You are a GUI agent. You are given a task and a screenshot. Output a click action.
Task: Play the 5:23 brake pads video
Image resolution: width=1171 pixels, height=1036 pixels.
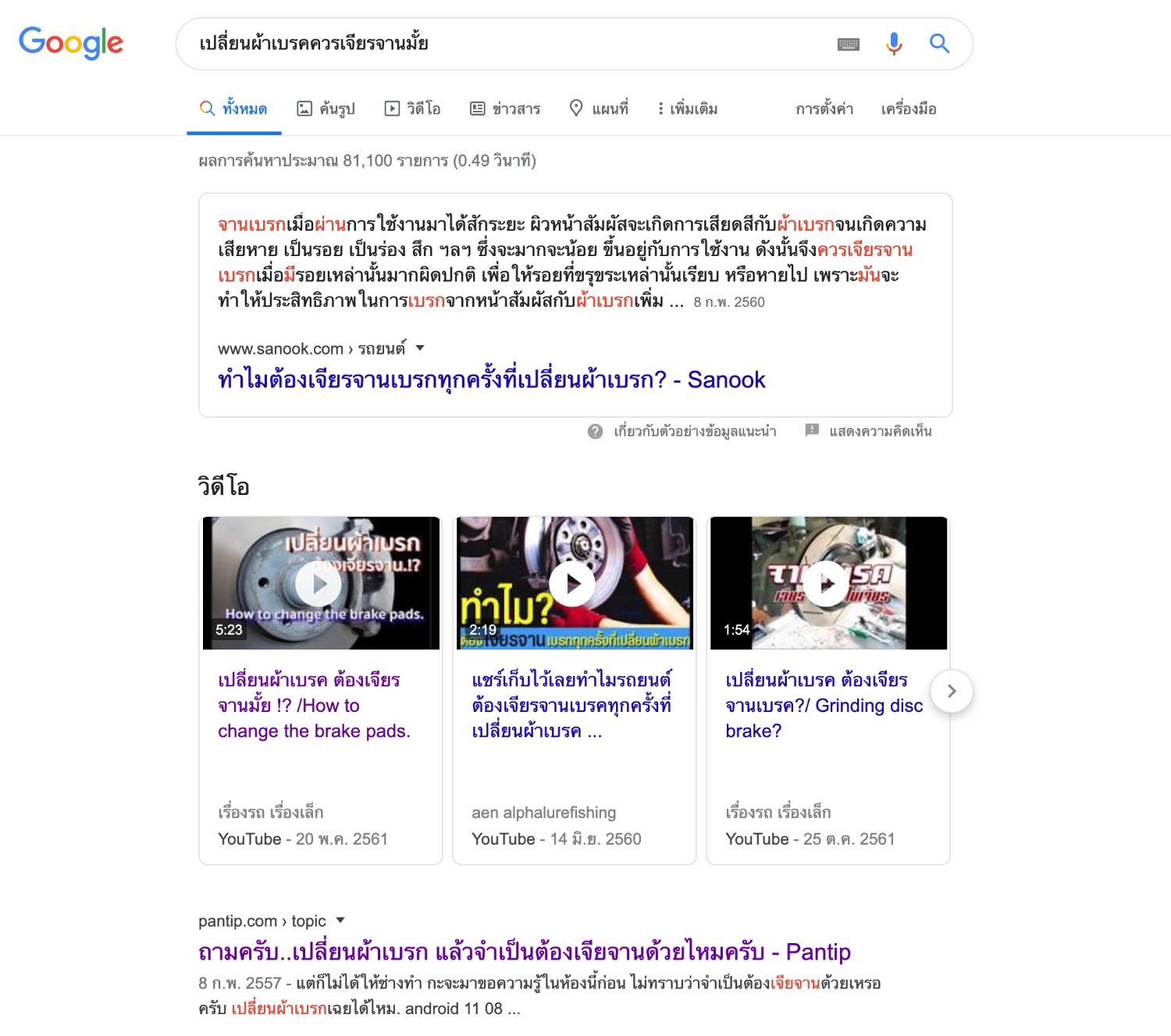(319, 583)
